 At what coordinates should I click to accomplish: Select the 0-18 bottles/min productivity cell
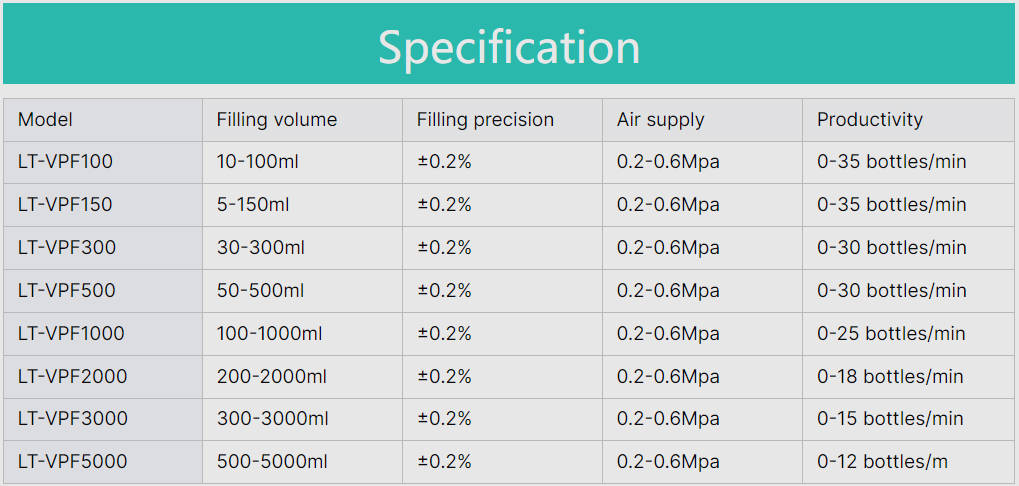pyautogui.click(x=890, y=377)
